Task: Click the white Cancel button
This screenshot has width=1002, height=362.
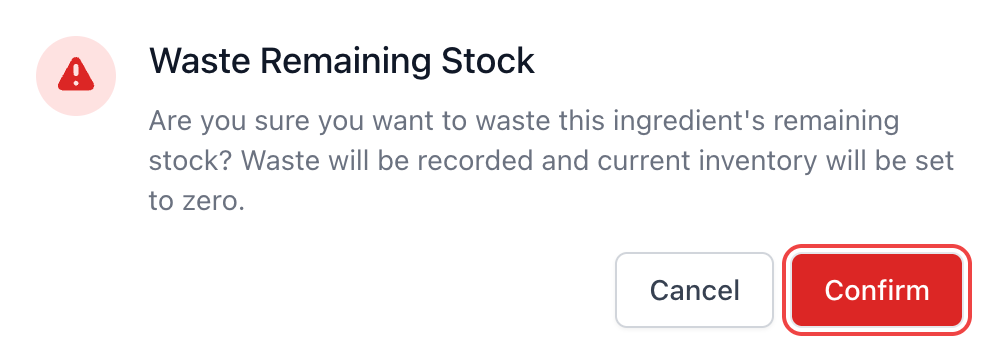Action: (x=695, y=290)
